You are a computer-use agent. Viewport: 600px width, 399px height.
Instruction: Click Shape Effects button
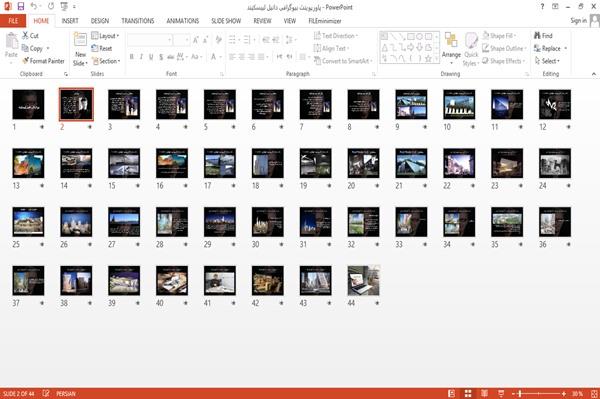504,61
